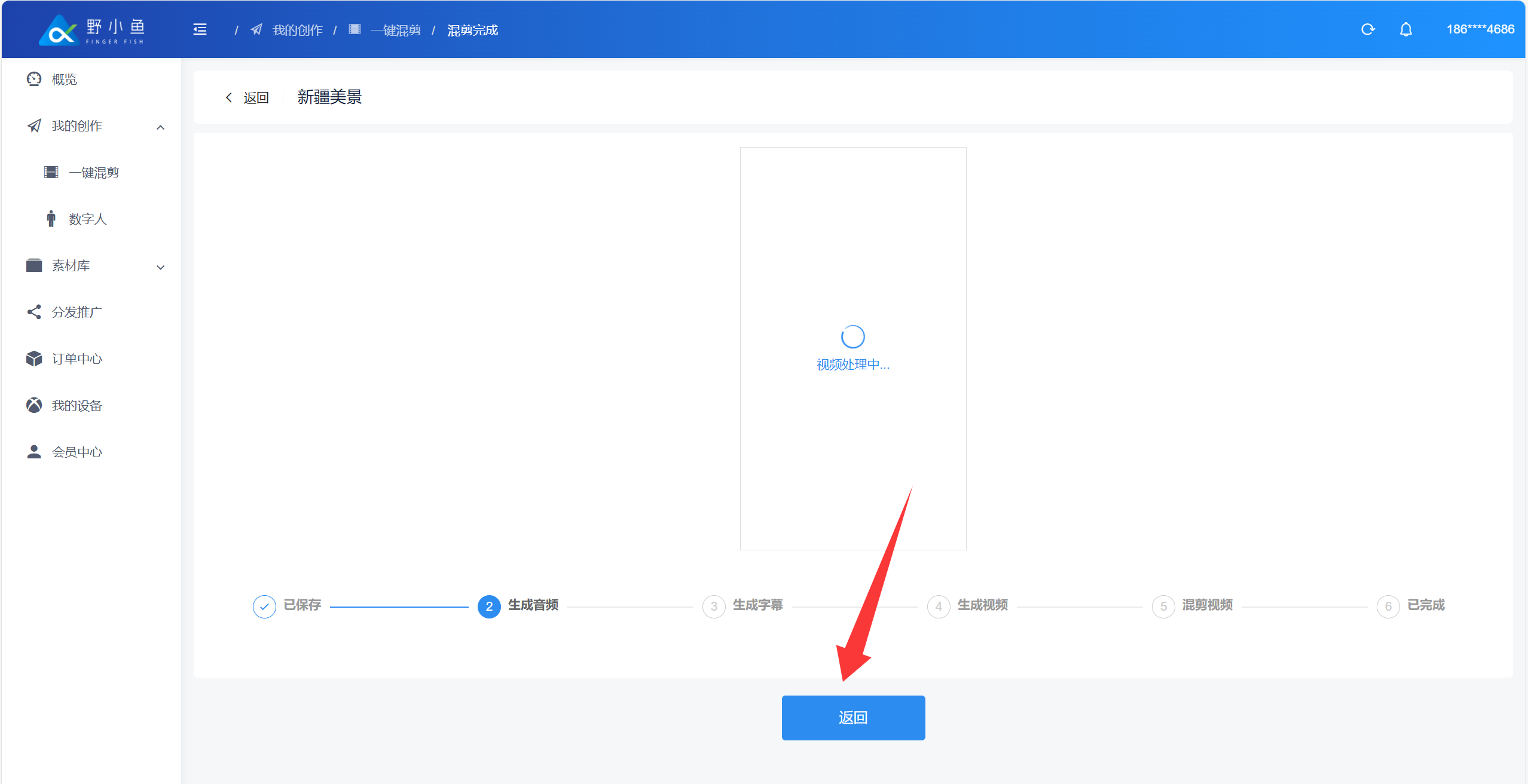
Task: Click the 我的设备 device icon
Action: [x=34, y=405]
